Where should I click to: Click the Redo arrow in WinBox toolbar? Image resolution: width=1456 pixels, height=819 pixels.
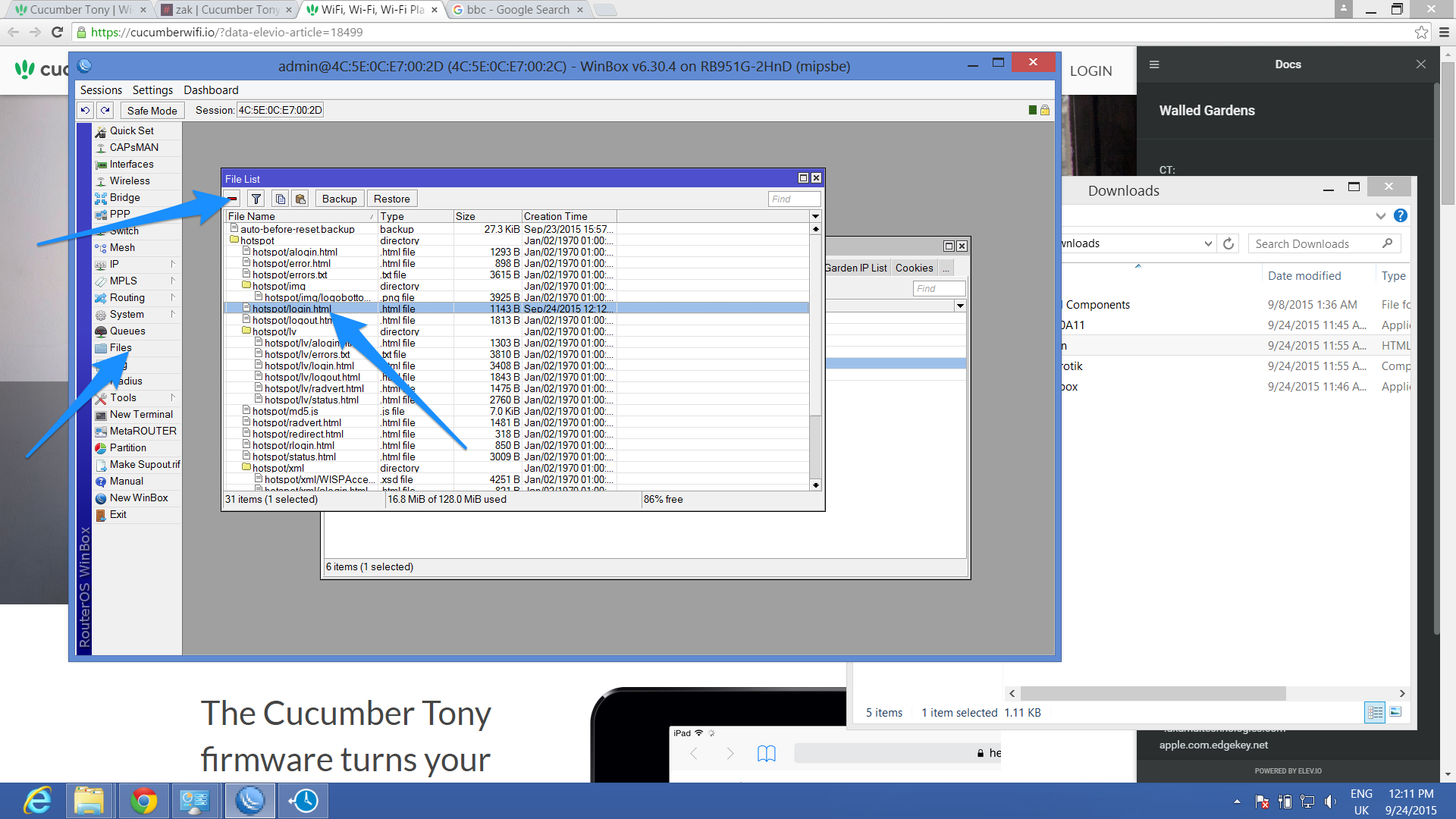tap(105, 110)
